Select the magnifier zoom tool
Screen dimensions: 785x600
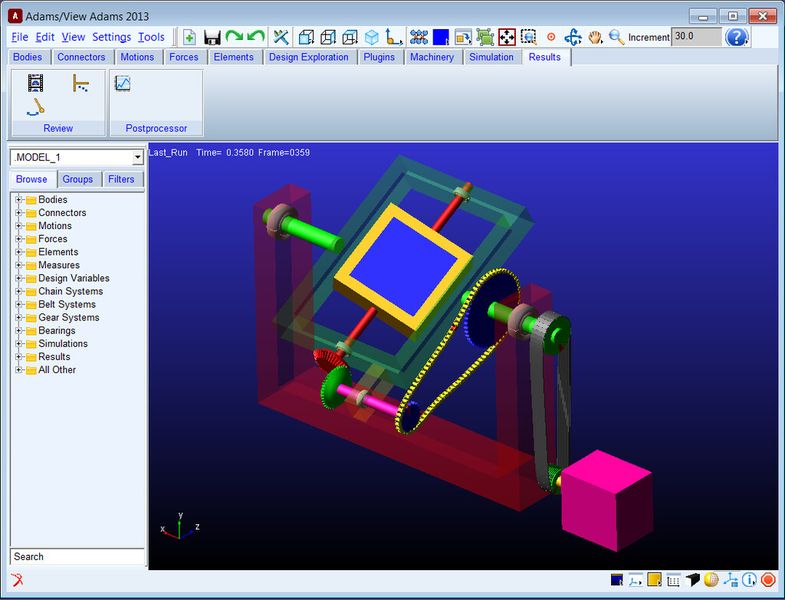point(616,37)
